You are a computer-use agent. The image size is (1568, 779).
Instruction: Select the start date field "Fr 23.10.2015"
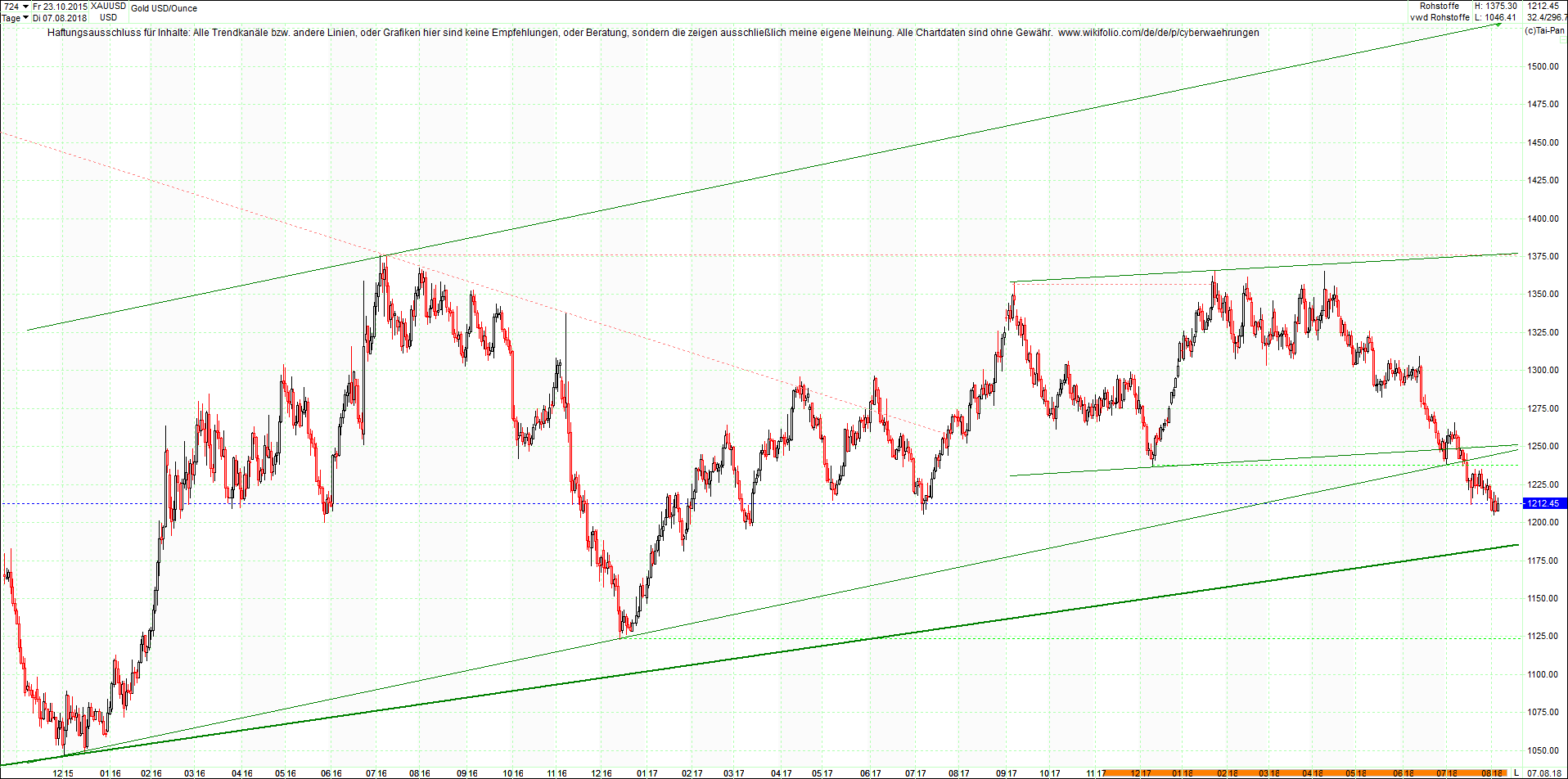(59, 5)
